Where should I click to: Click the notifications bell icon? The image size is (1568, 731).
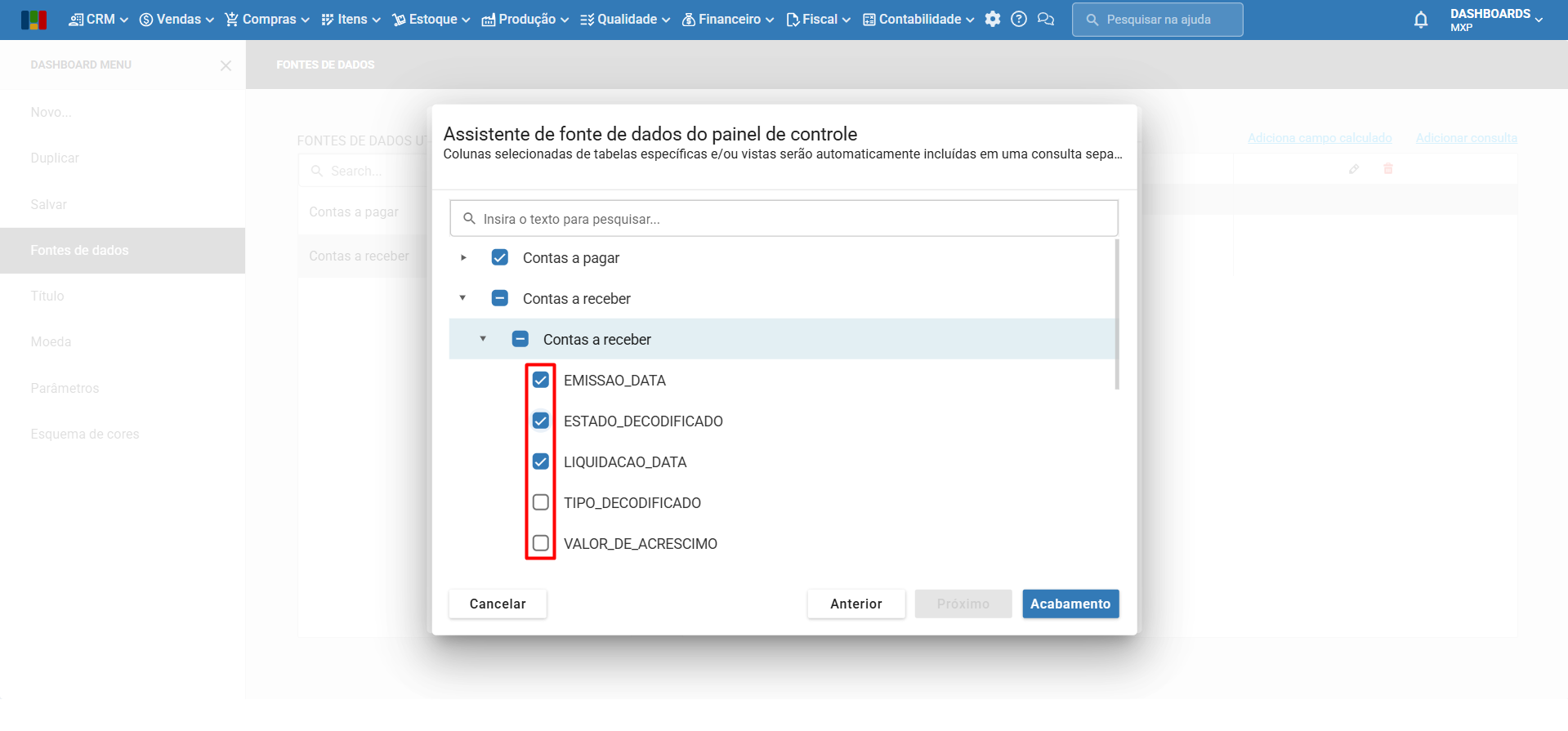(x=1420, y=20)
